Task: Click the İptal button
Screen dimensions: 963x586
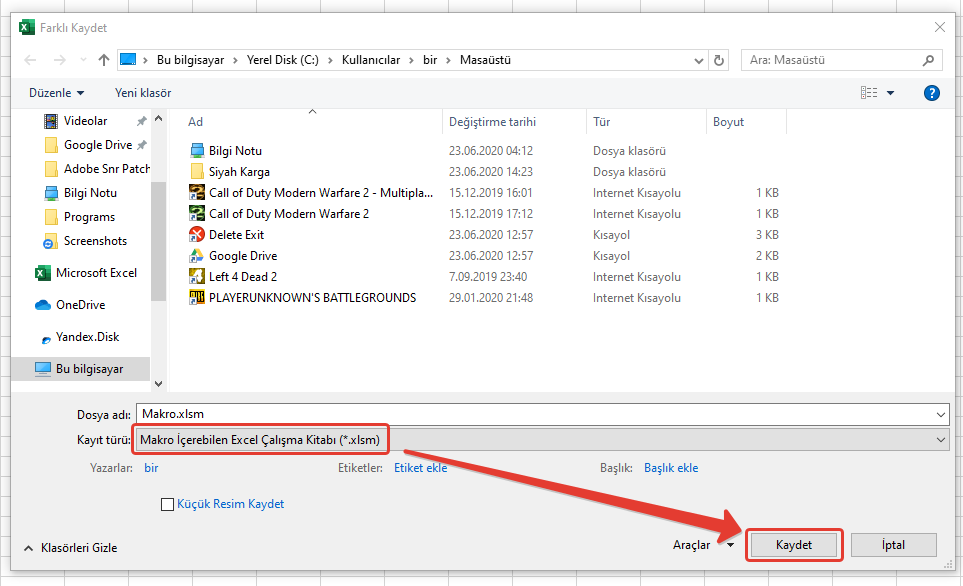Action: coord(893,545)
